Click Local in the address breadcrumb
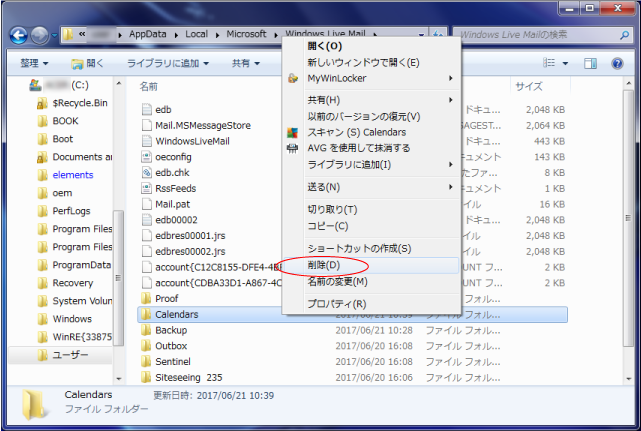 pos(197,34)
